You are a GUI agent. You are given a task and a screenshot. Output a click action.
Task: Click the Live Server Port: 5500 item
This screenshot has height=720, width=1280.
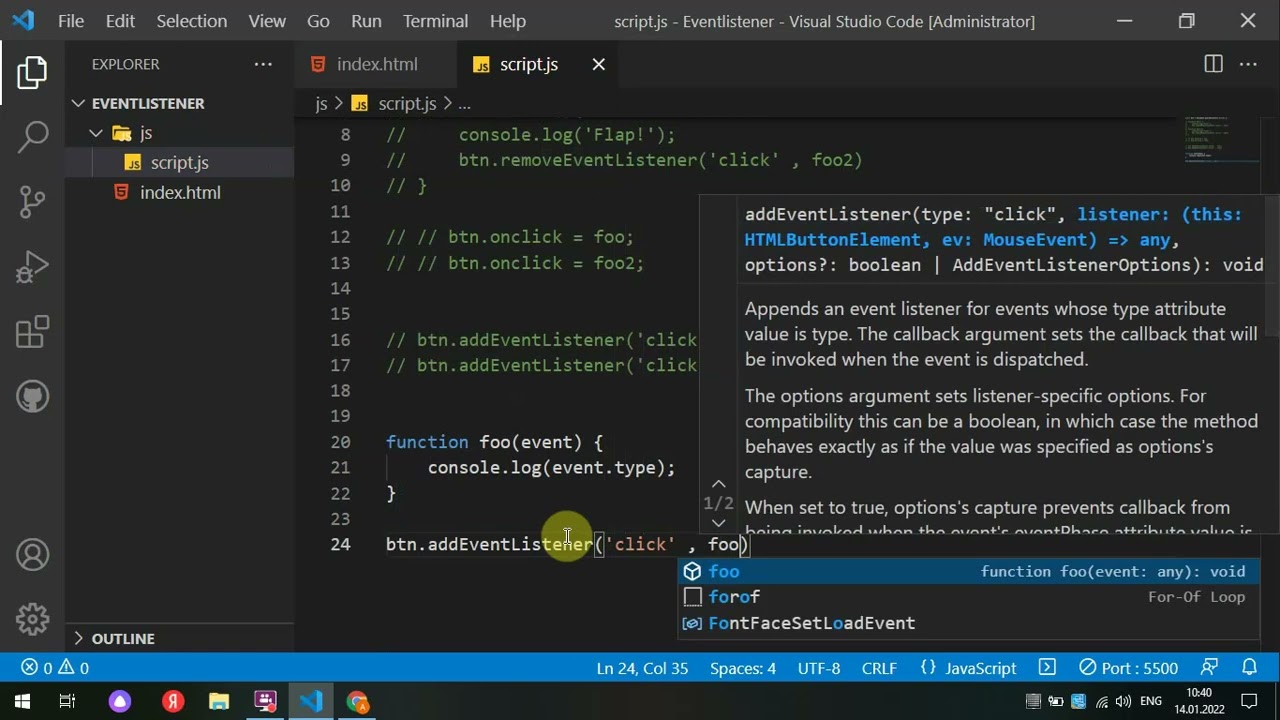1128,668
